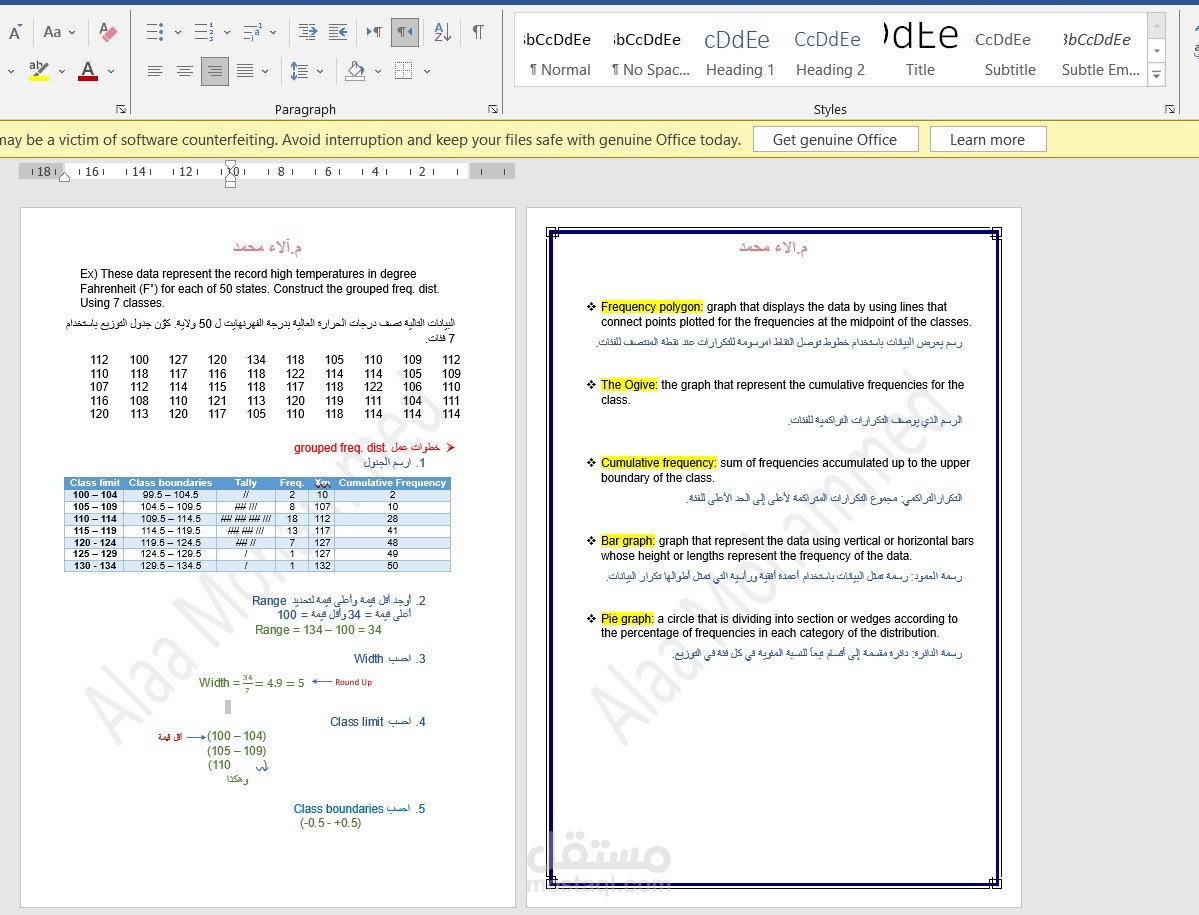1199x915 pixels.
Task: Clear all formatting with eraser icon
Action: [108, 32]
